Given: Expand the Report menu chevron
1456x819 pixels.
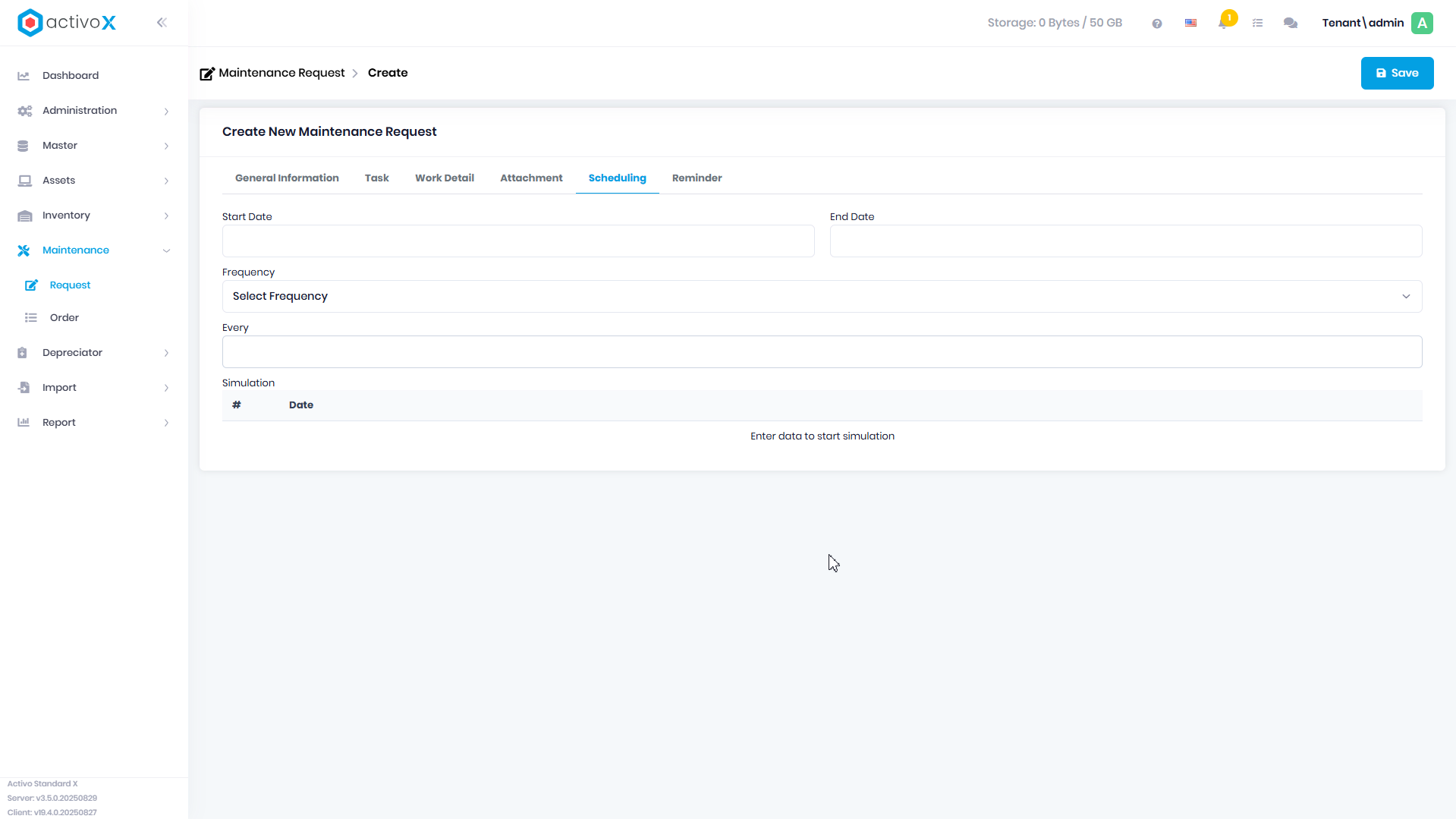Looking at the screenshot, I should pyautogui.click(x=166, y=423).
